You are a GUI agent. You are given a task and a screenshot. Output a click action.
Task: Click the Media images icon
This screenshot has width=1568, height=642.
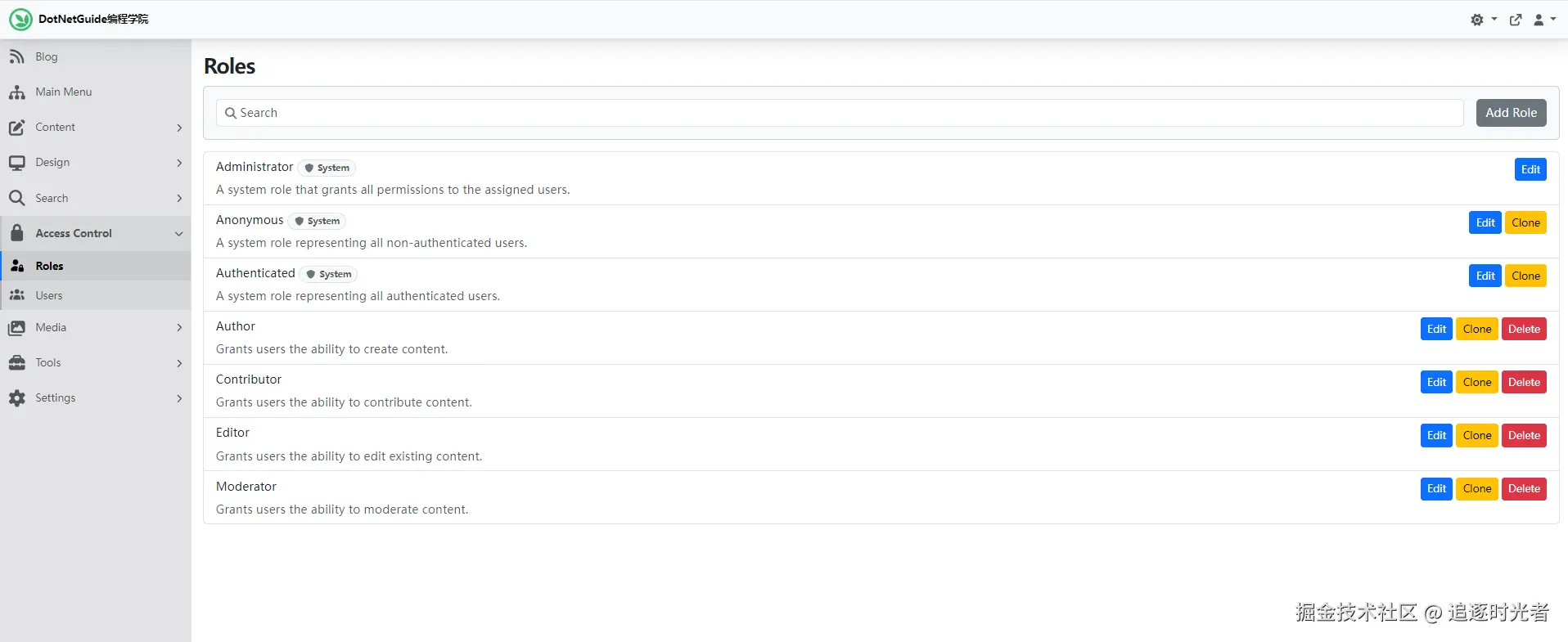click(x=16, y=328)
